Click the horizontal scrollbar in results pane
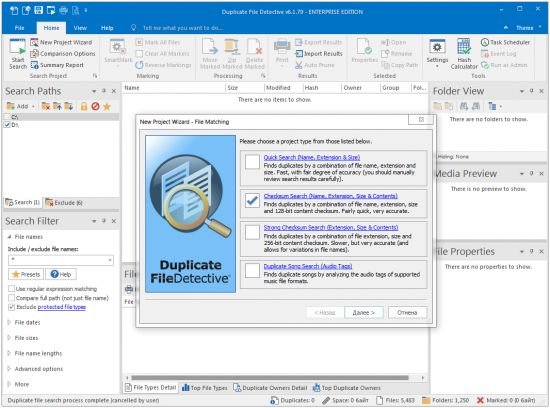Screen dimensions: 550x408 tap(270, 378)
